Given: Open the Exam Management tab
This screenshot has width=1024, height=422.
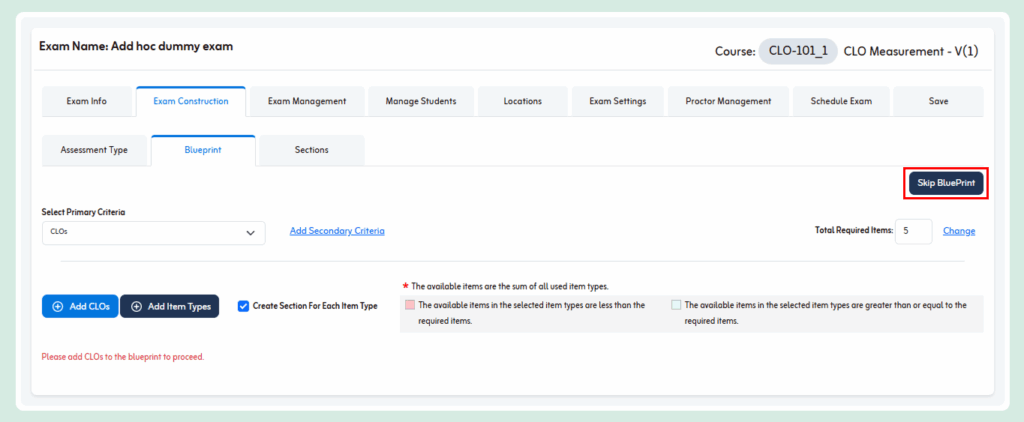Looking at the screenshot, I should (x=307, y=101).
